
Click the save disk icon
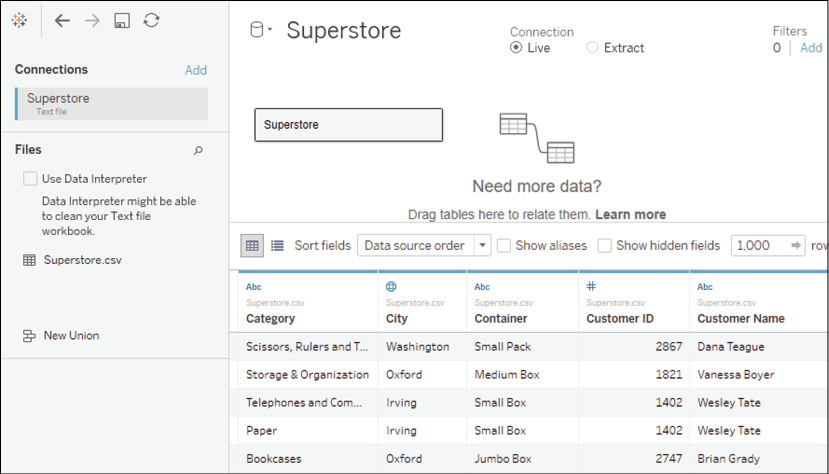tap(122, 21)
